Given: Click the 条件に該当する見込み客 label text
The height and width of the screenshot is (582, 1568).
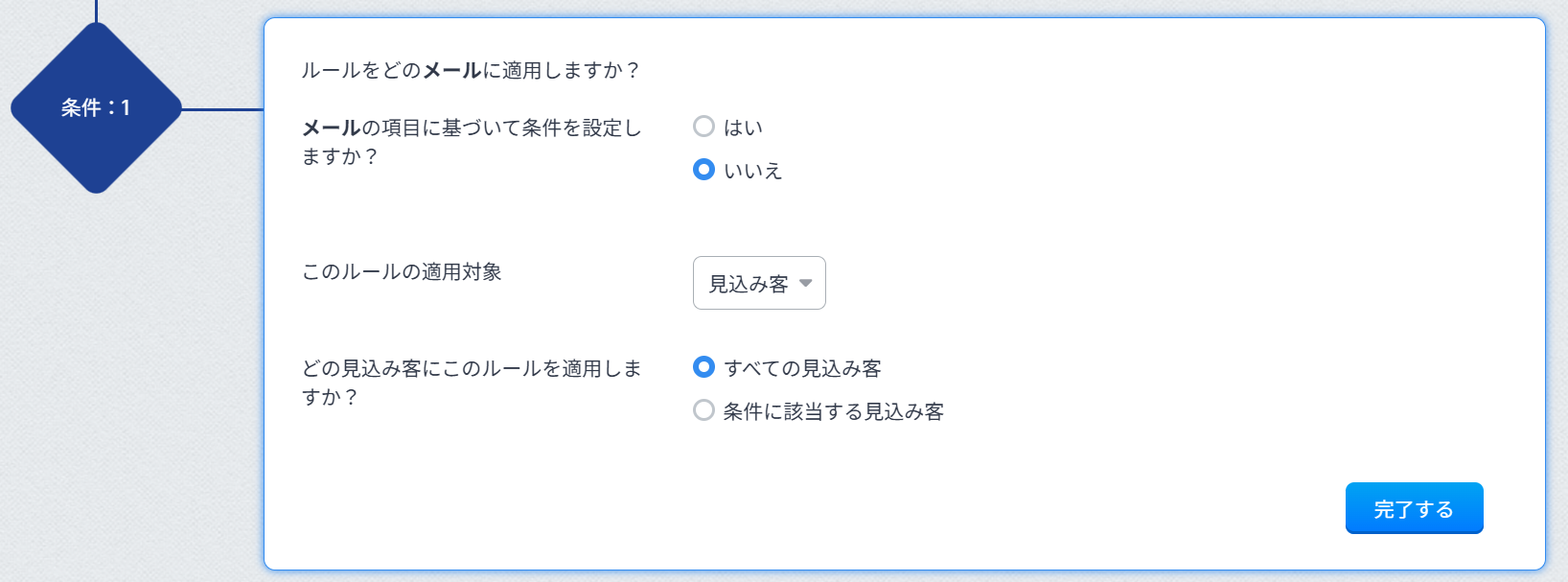Looking at the screenshot, I should (833, 411).
